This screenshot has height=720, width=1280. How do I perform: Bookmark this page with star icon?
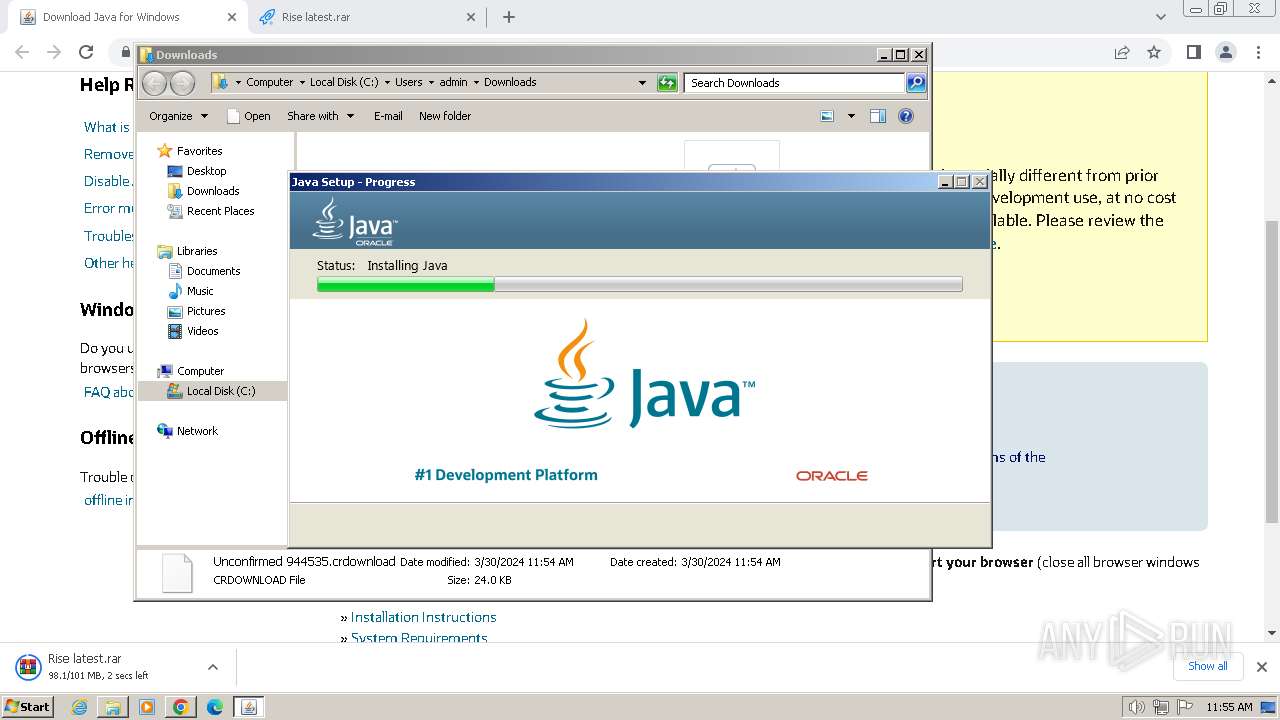(x=1154, y=52)
